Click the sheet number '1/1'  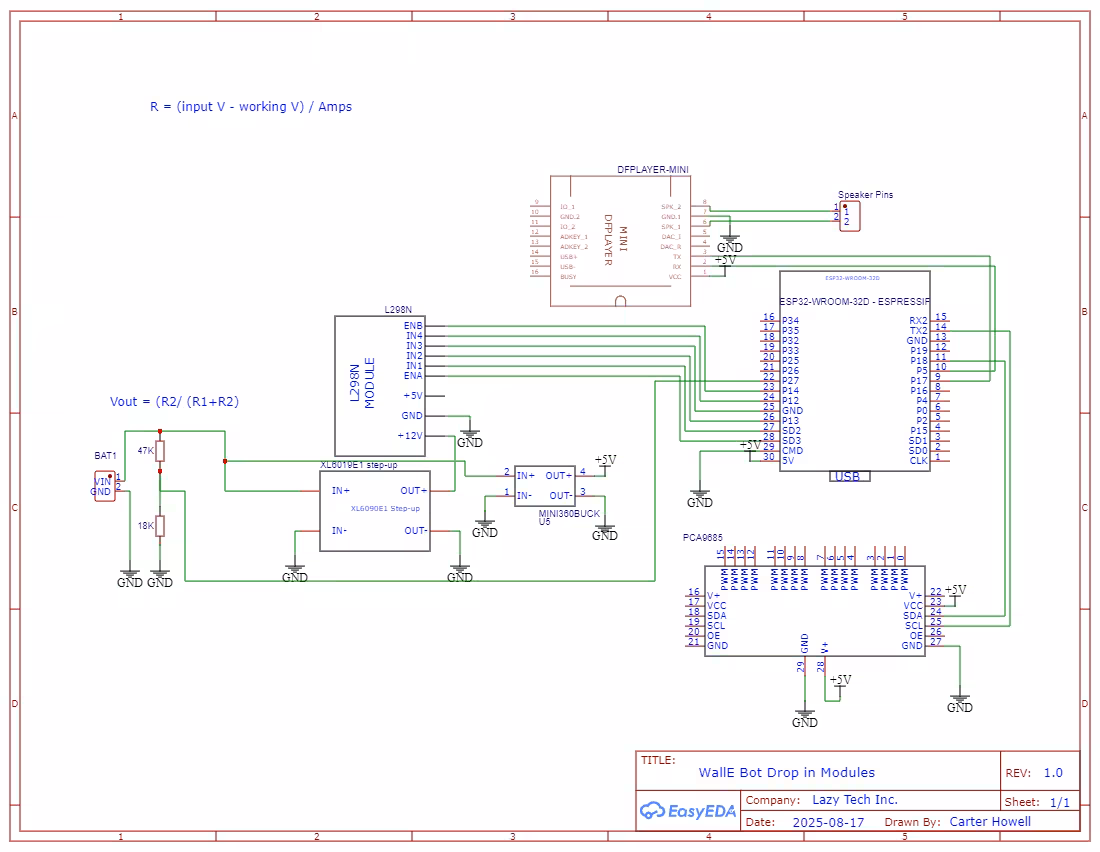[x=1059, y=802]
